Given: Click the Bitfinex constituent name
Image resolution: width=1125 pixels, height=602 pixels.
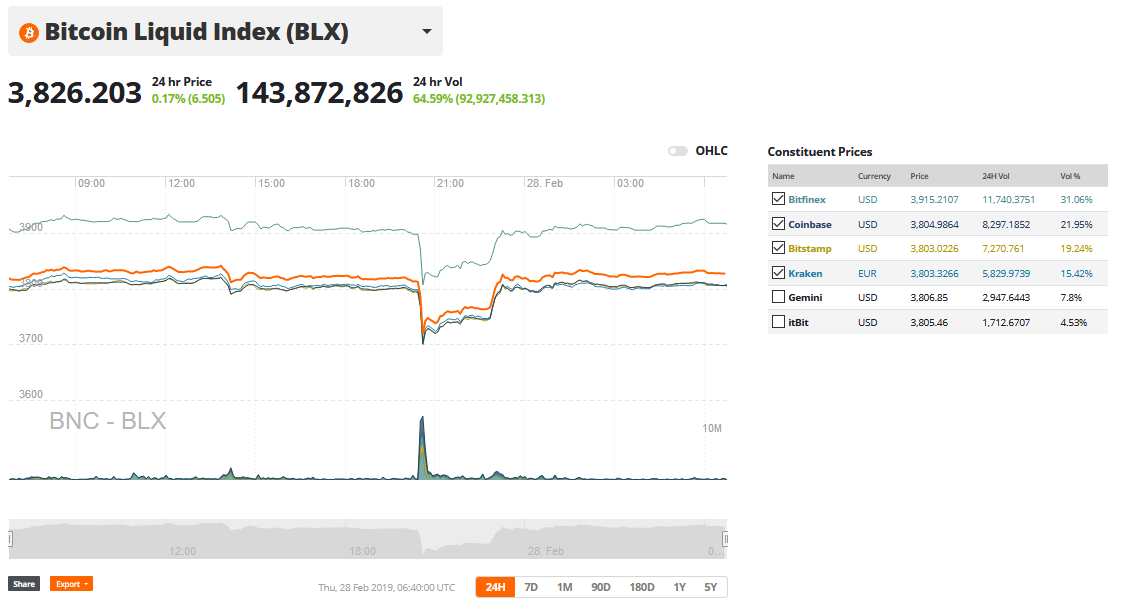Looking at the screenshot, I should tap(806, 199).
